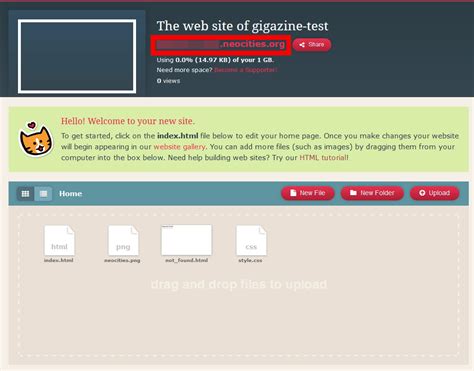Open the index.html file icon
This screenshot has width=474, height=371.
click(x=59, y=241)
